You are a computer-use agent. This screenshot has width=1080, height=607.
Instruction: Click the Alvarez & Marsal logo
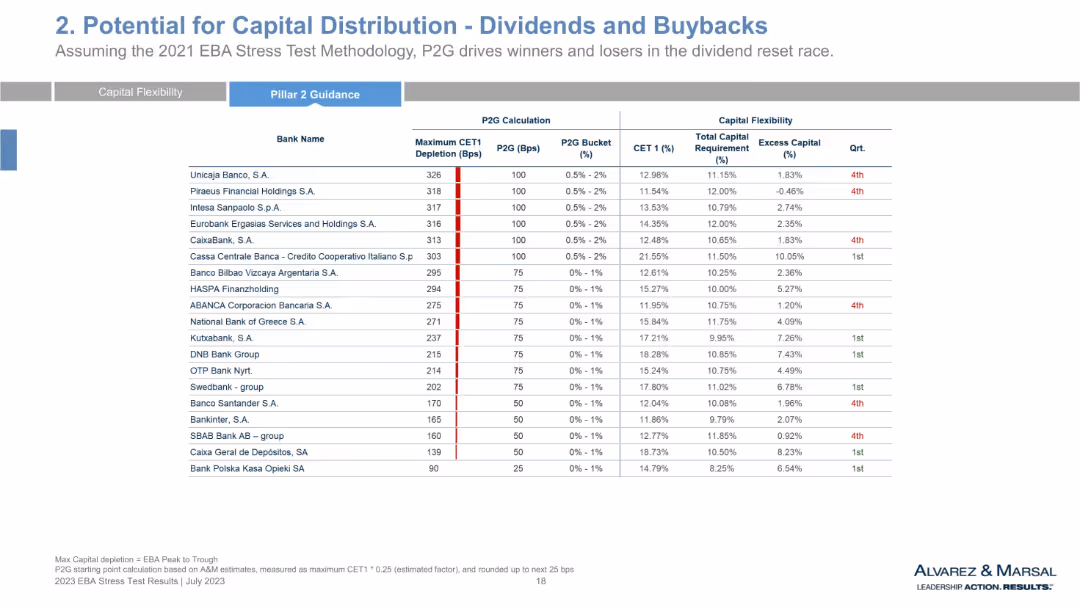coord(984,577)
